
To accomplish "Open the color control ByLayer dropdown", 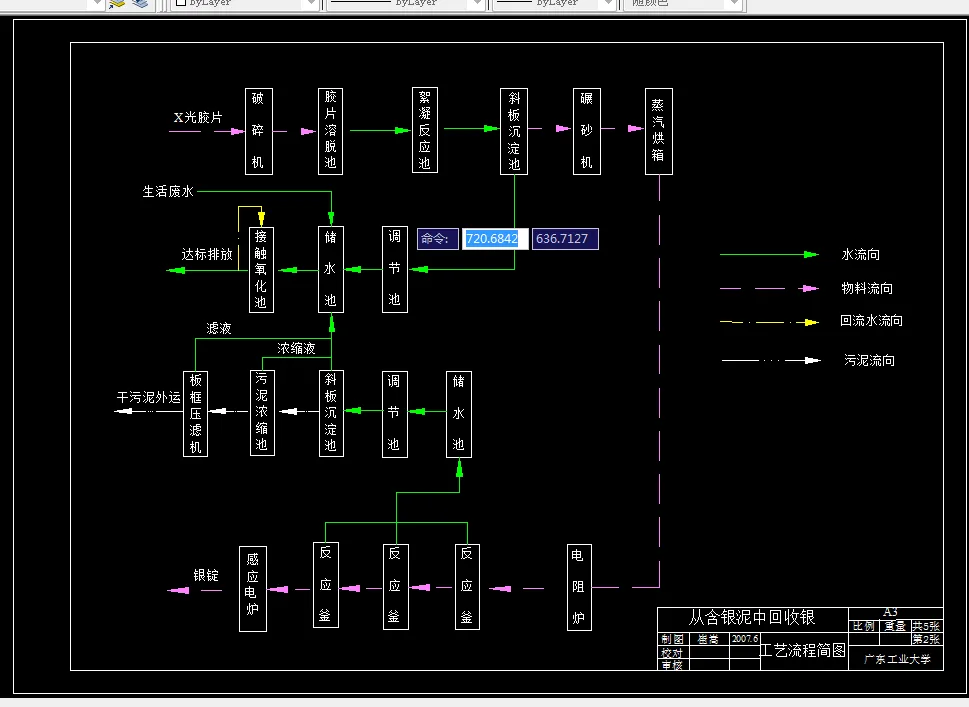I will click(x=311, y=4).
